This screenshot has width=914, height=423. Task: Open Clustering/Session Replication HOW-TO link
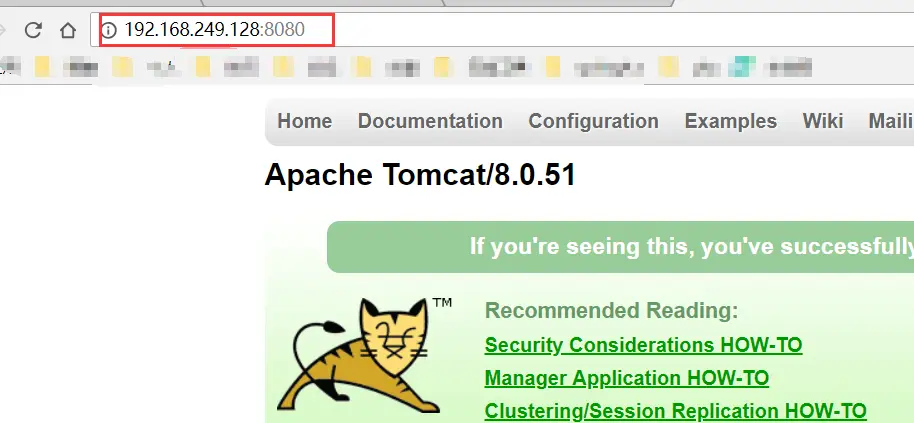(x=676, y=411)
